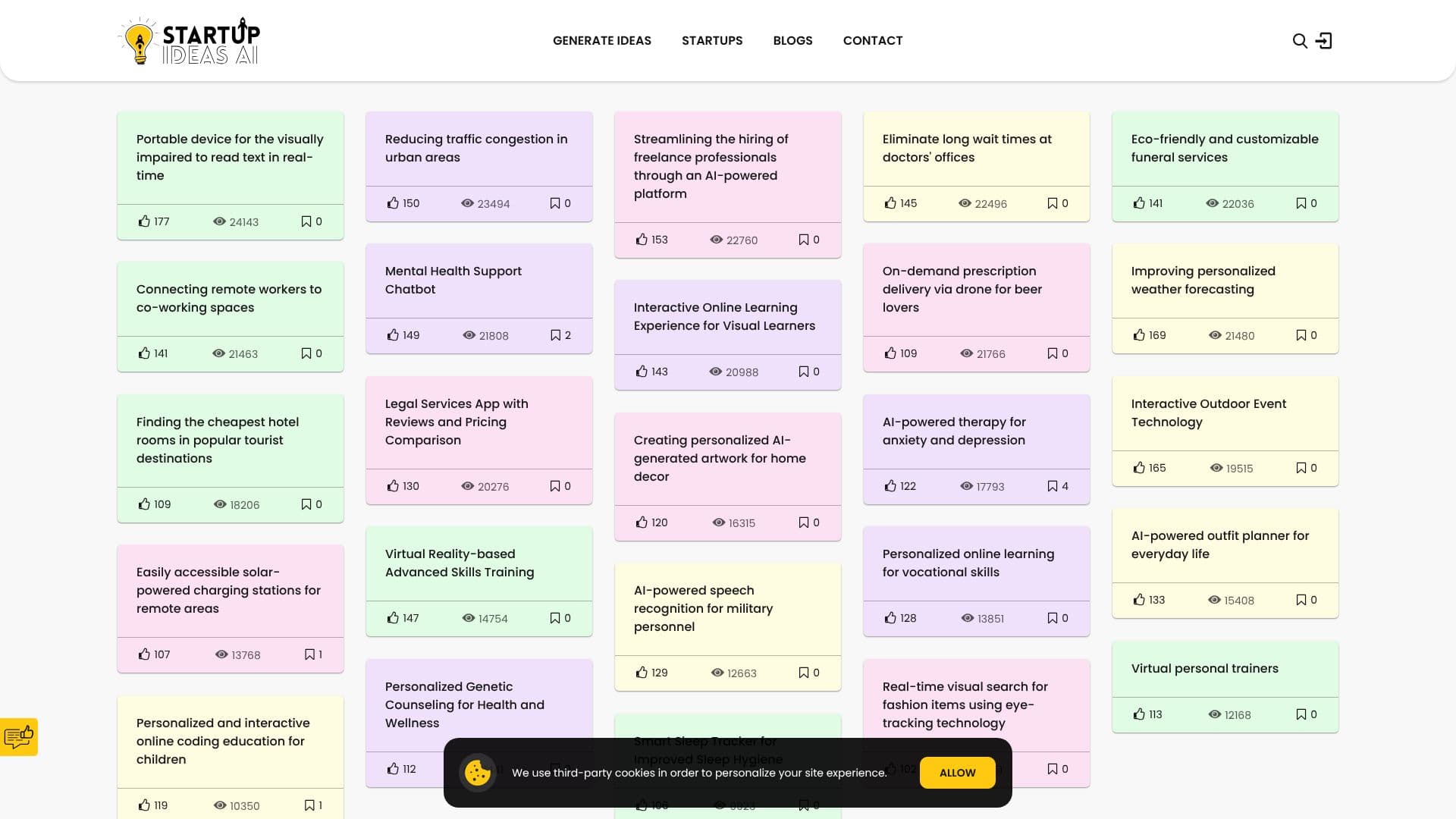The height and width of the screenshot is (819, 1456).
Task: Open Interactive Online Learning Experience for Visual Learners
Action: tap(724, 316)
